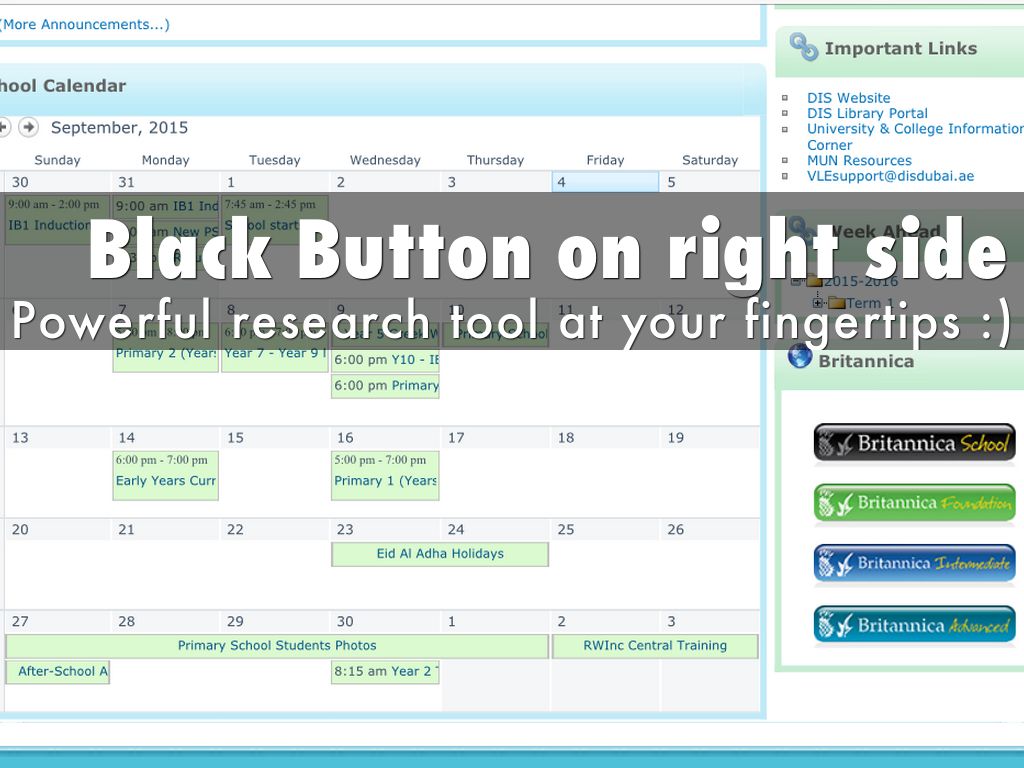Screen dimensions: 1024x768
Task: Open the Eid Al Adha Holidays event
Action: (x=440, y=554)
